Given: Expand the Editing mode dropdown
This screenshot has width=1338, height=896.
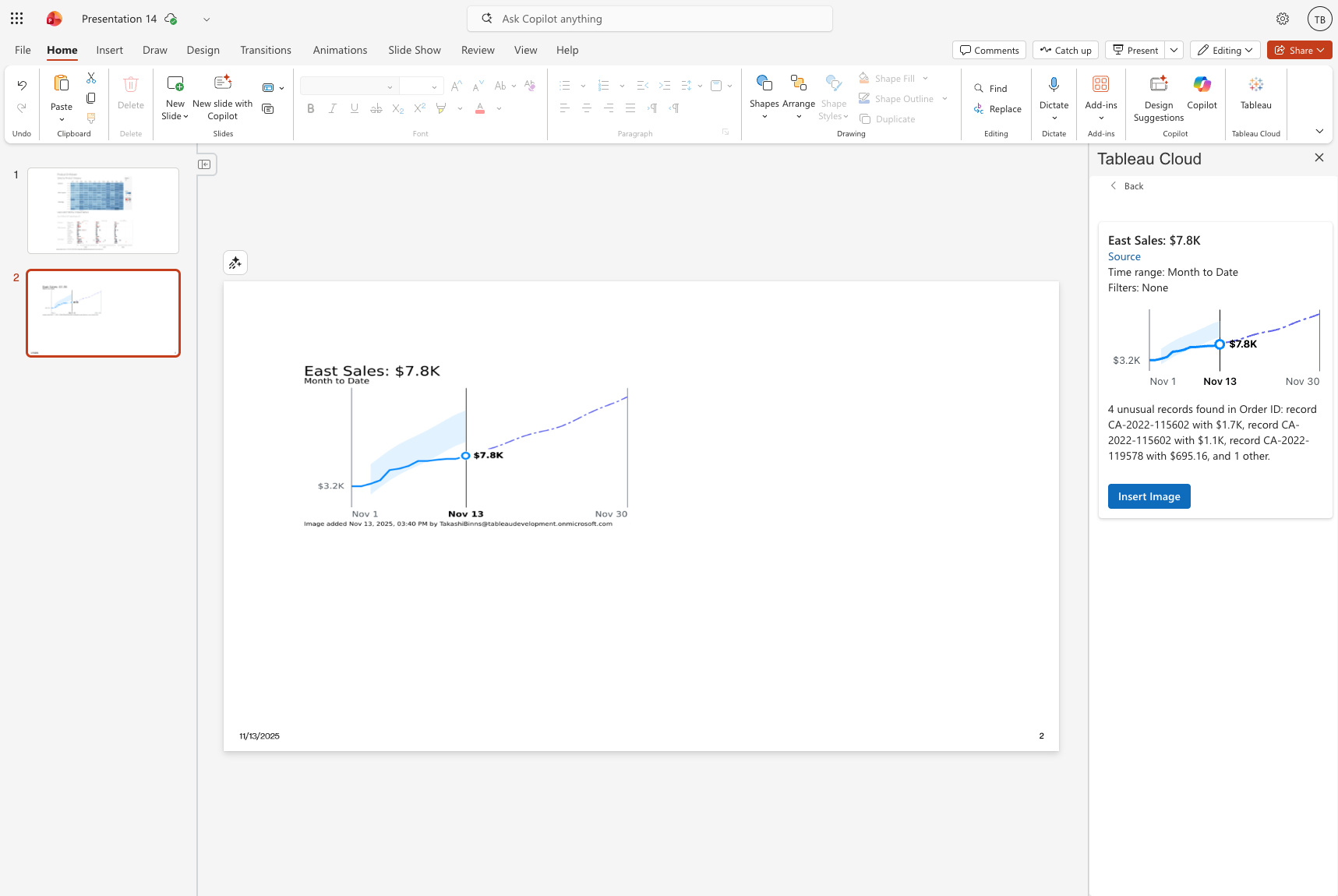Looking at the screenshot, I should pos(1225,50).
